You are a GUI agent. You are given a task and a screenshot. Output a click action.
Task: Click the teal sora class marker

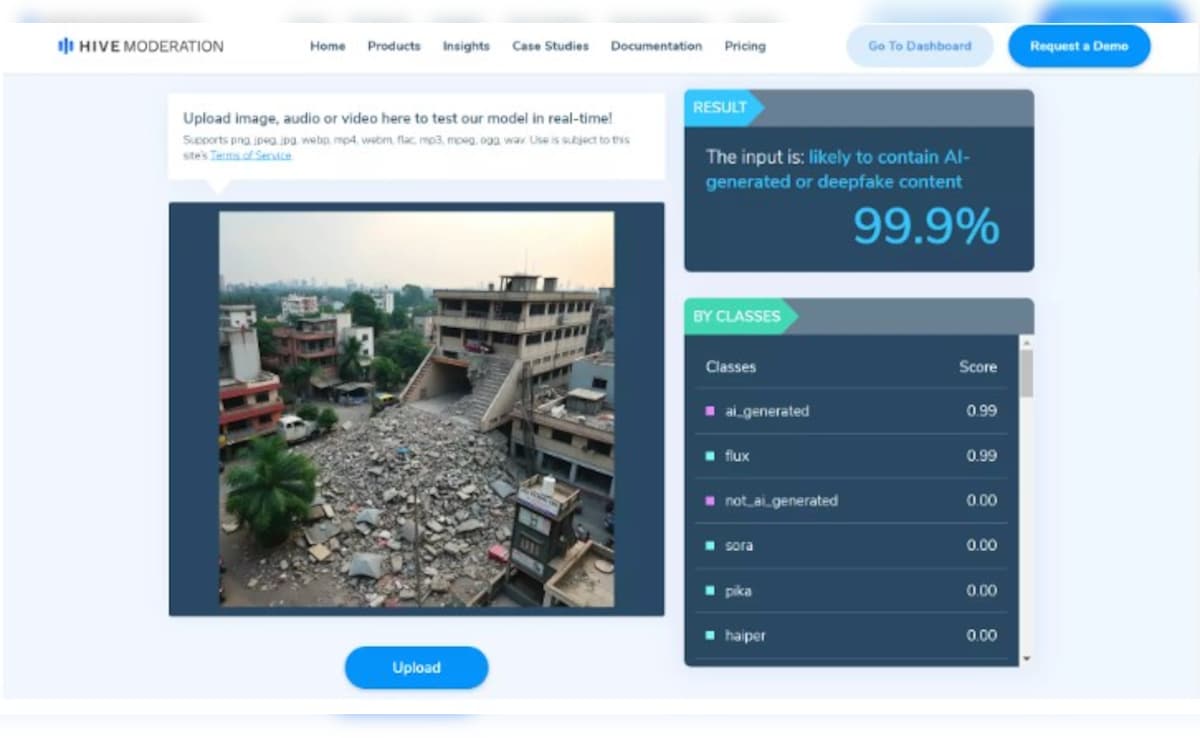point(710,546)
